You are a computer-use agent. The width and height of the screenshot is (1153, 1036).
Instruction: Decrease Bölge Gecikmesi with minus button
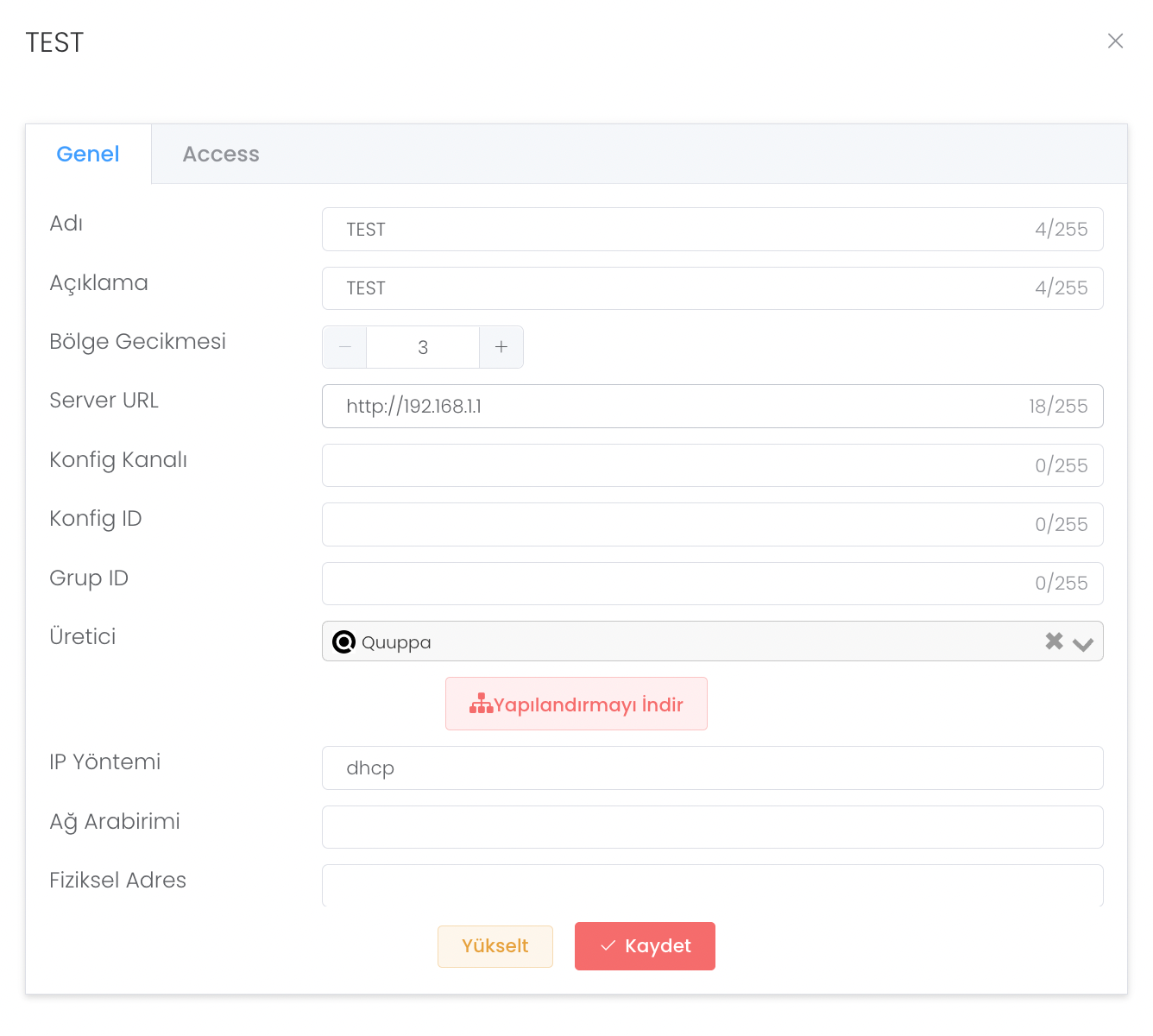(345, 347)
